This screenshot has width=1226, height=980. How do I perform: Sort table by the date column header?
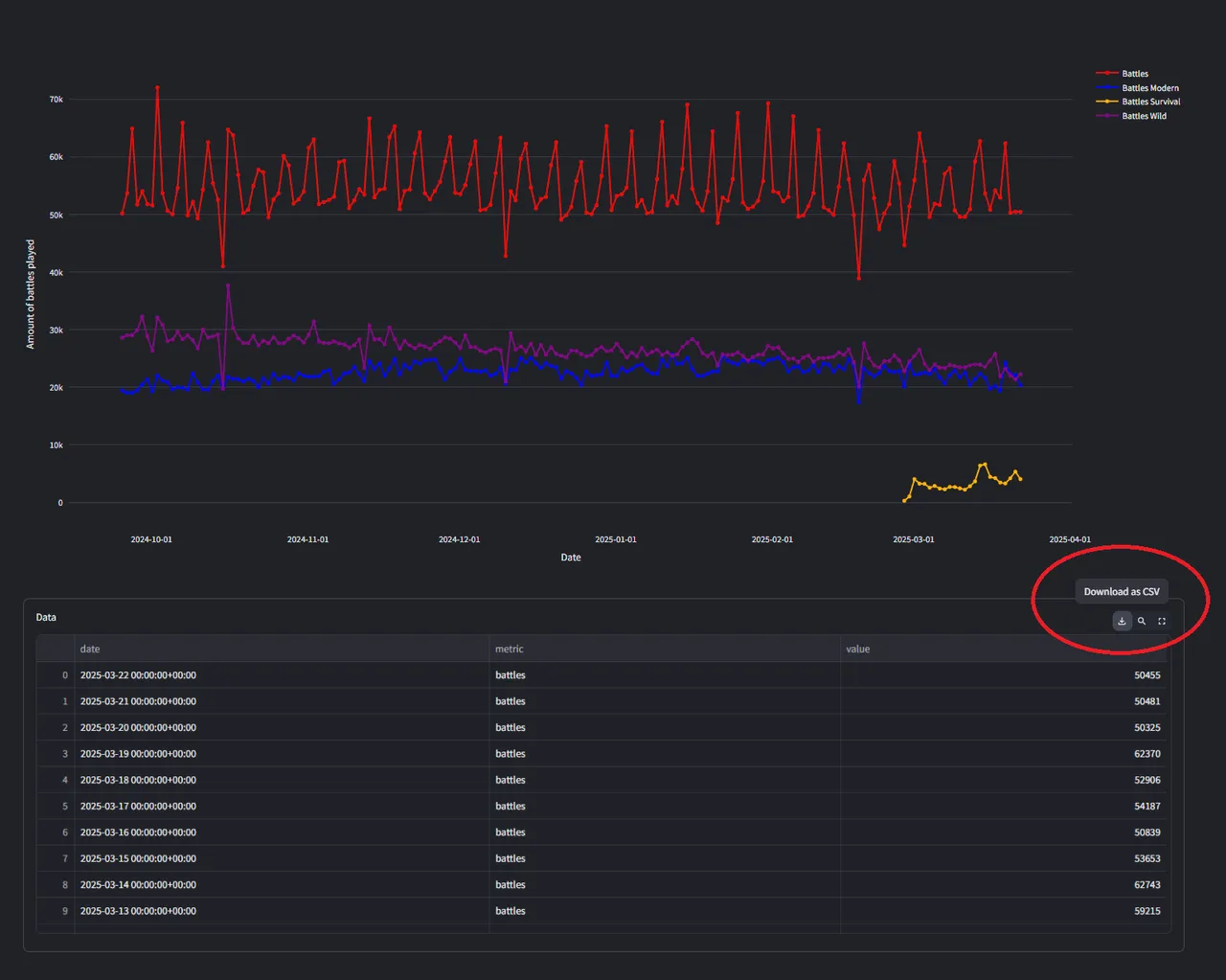point(282,649)
